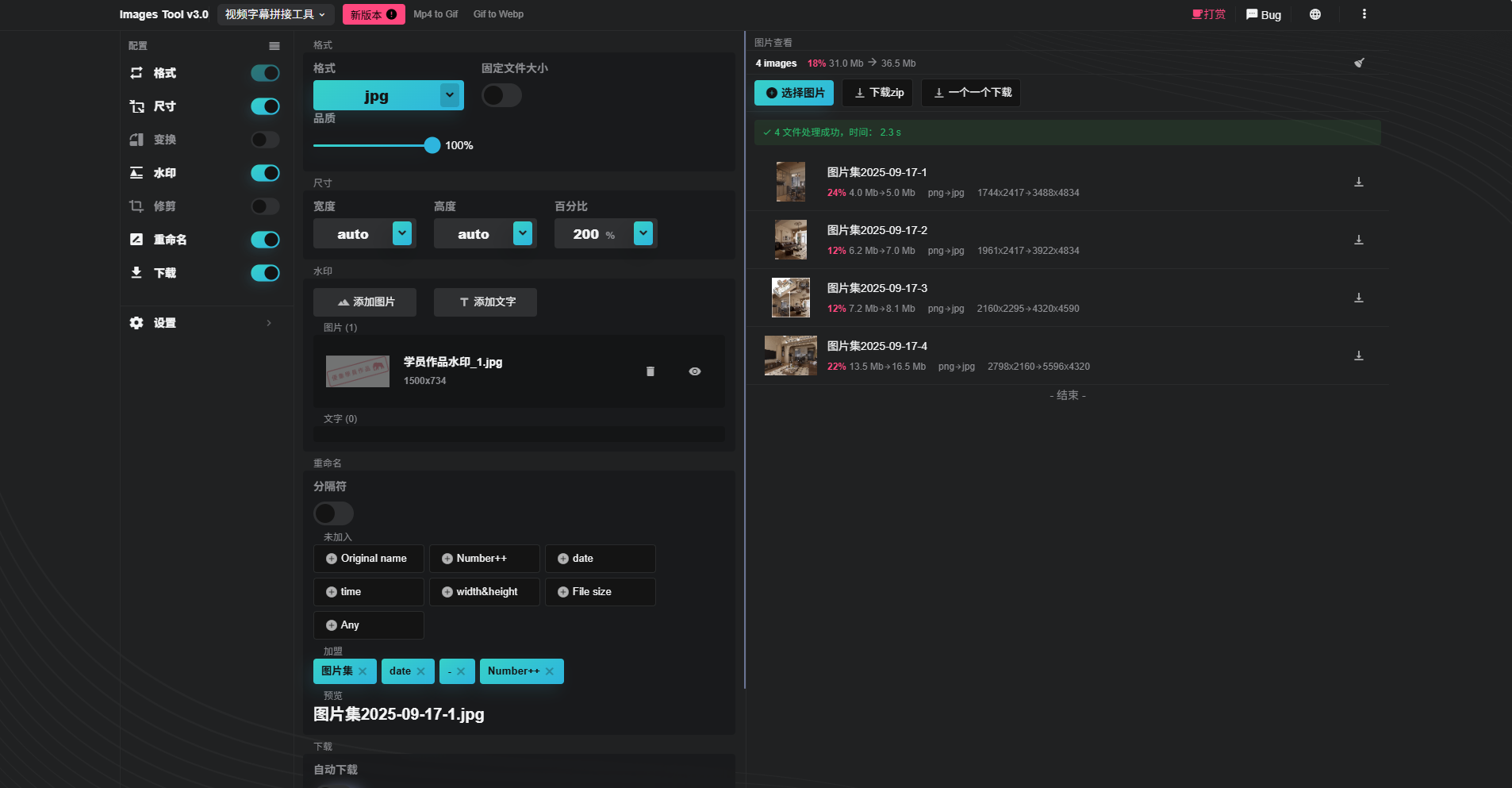Turn on the 固定文件大小 switch

click(501, 95)
